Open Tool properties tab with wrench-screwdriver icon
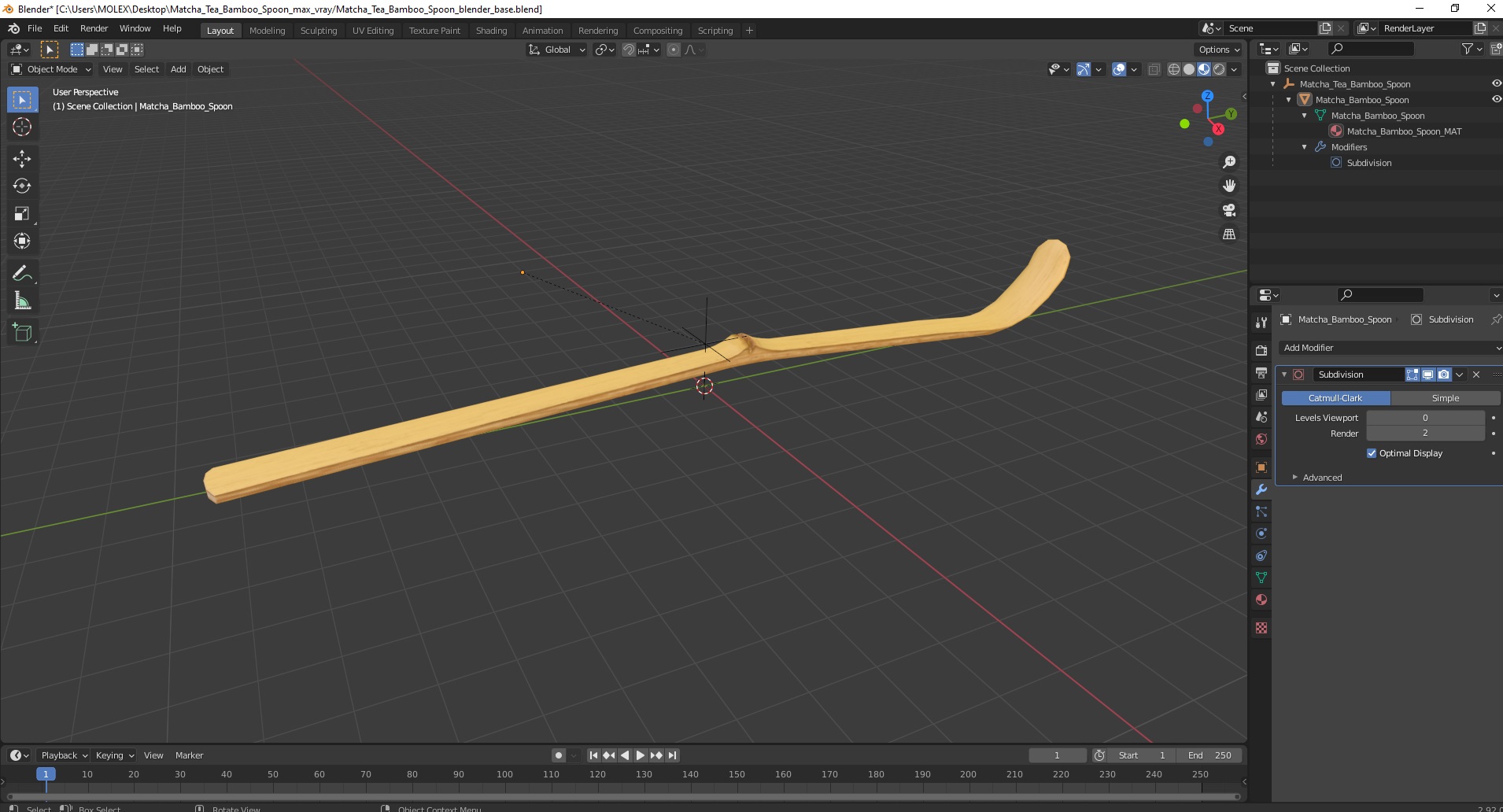This screenshot has height=812, width=1503. click(x=1261, y=323)
